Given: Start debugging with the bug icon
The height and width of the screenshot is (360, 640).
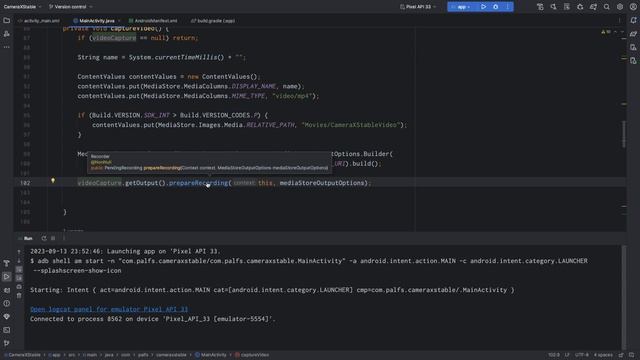Looking at the screenshot, I should 496,7.
